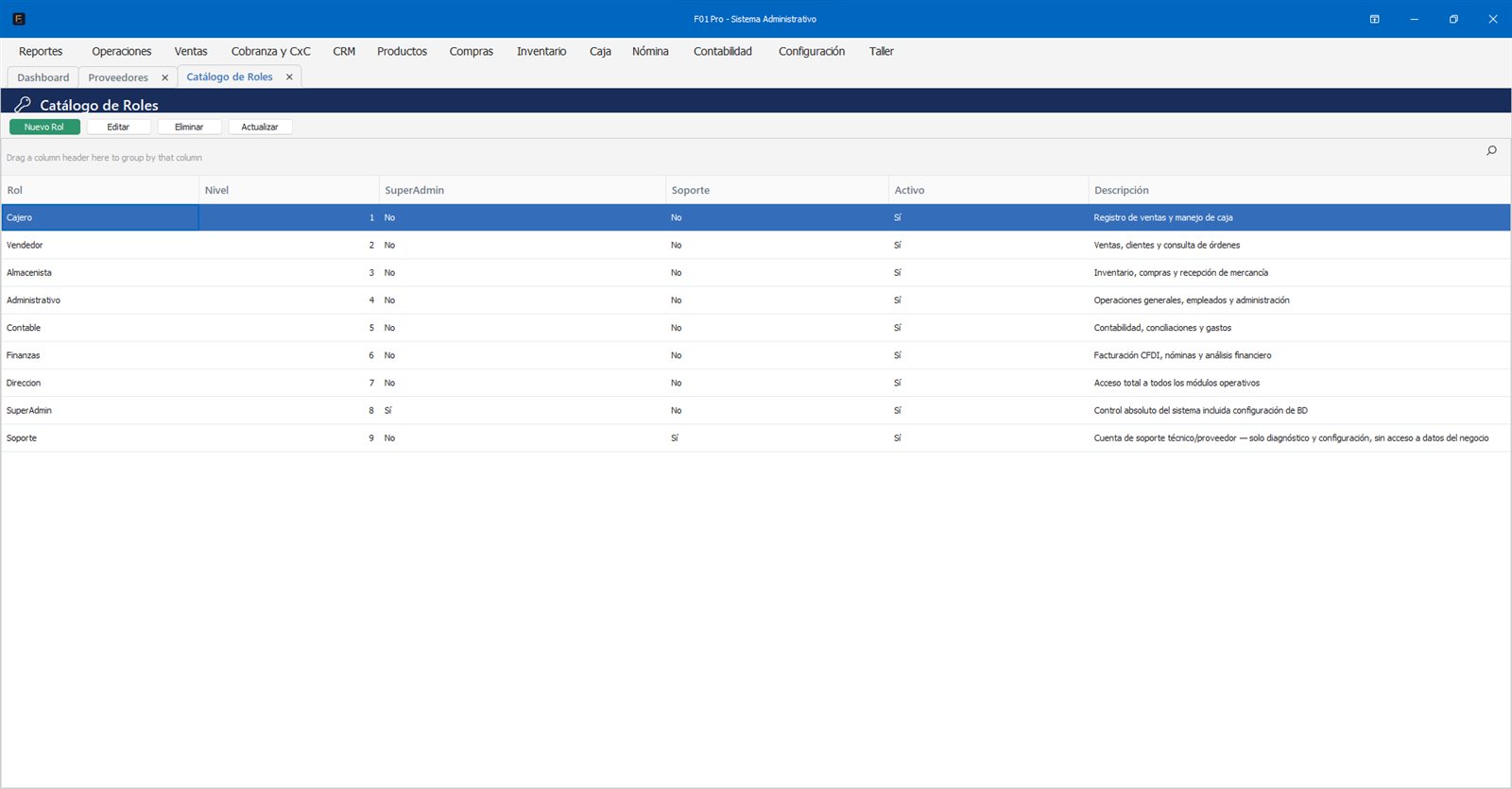Open the Operaciones menu

click(122, 51)
